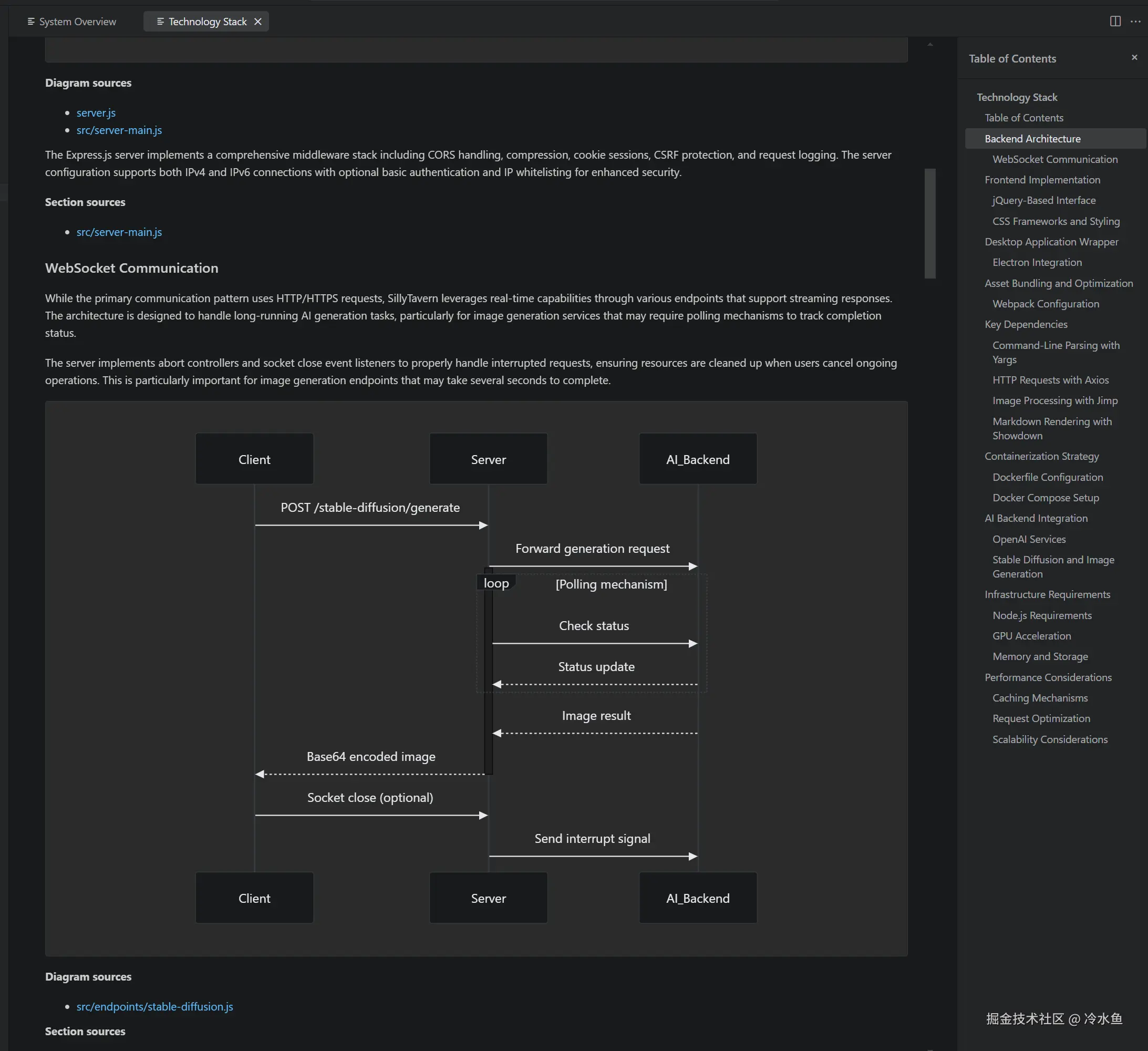Open the more actions ellipsis menu
Screen dimensions: 1148x1051
[1135, 22]
